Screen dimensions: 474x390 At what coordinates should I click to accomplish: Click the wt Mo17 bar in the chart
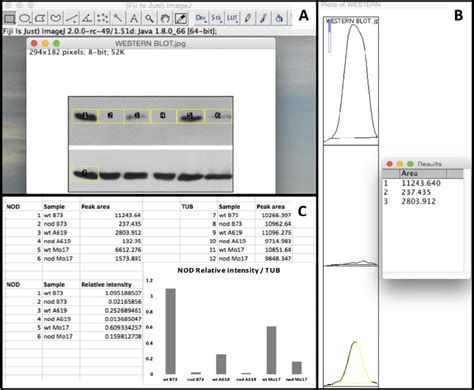271,350
